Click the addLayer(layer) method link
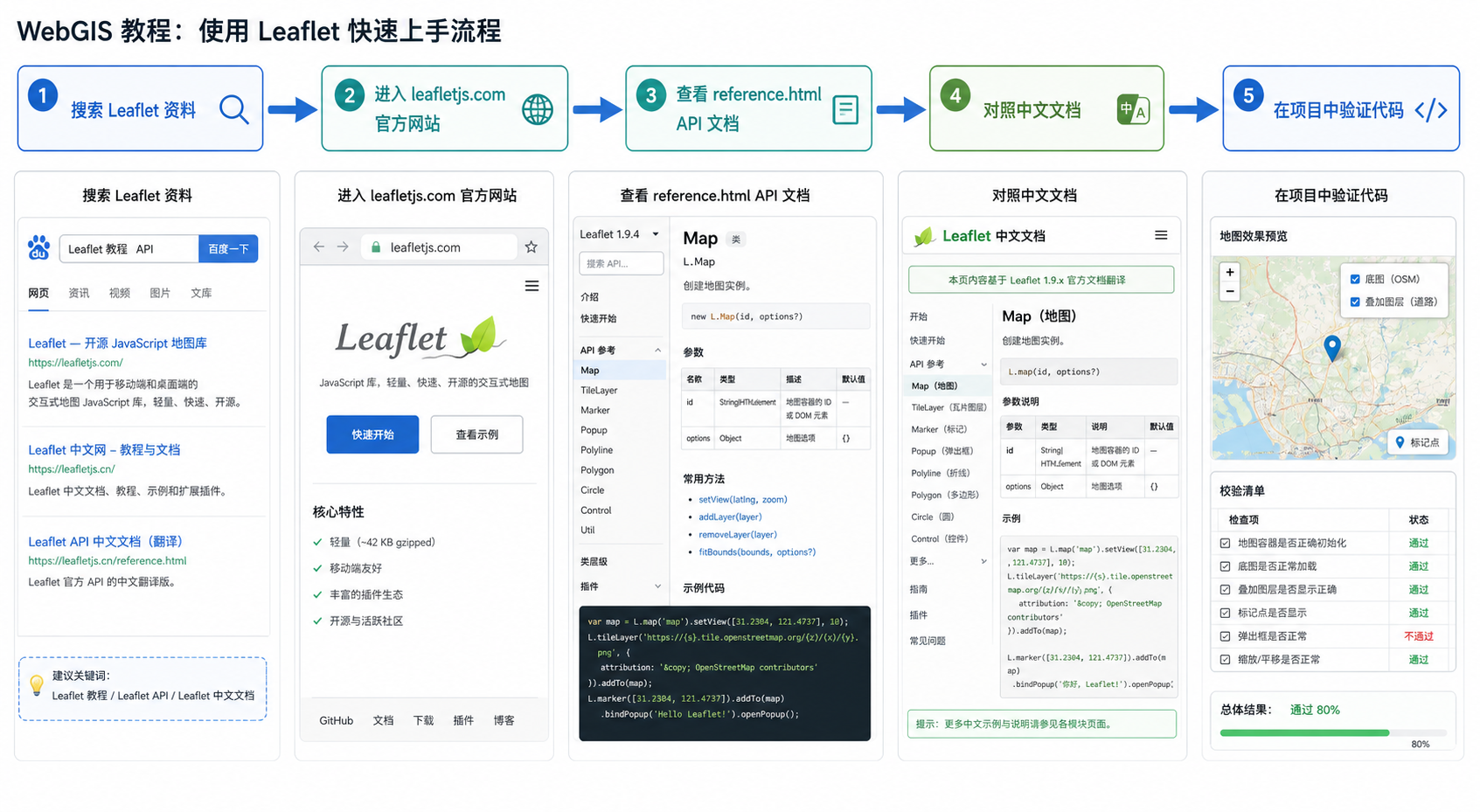Image resolution: width=1480 pixels, height=812 pixels. click(x=730, y=517)
